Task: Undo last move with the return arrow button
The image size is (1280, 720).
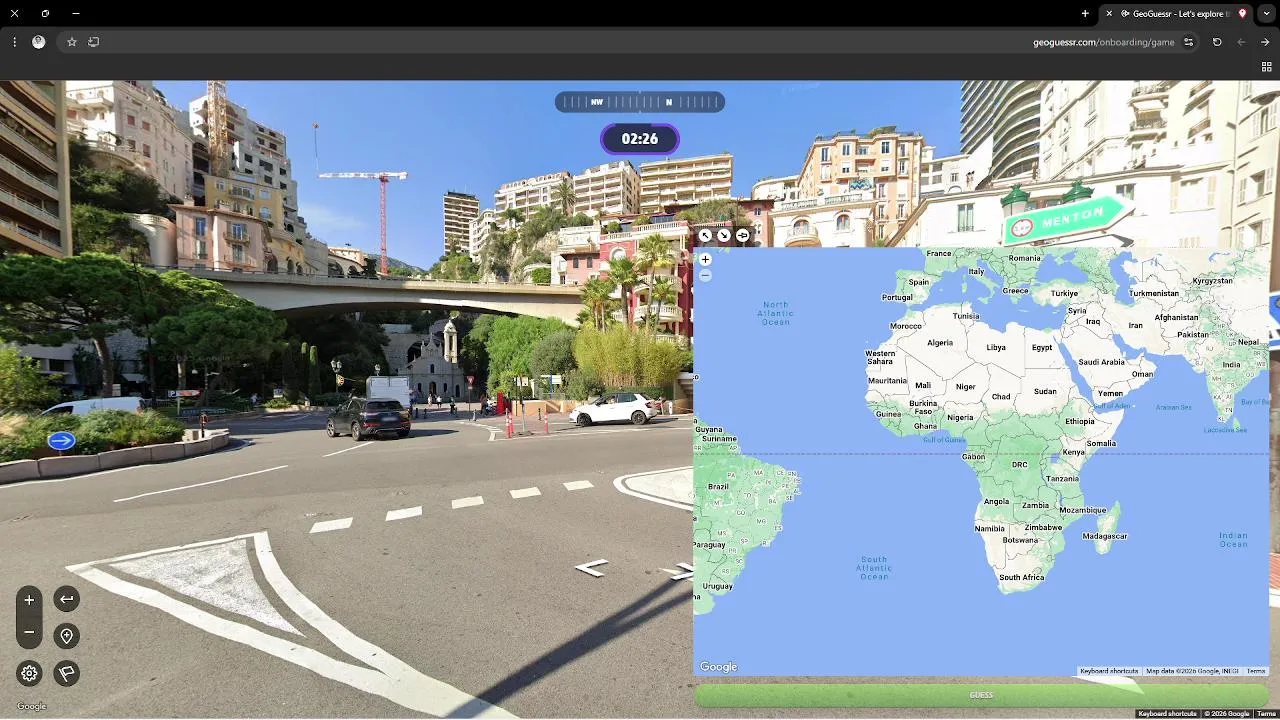Action: pyautogui.click(x=66, y=599)
